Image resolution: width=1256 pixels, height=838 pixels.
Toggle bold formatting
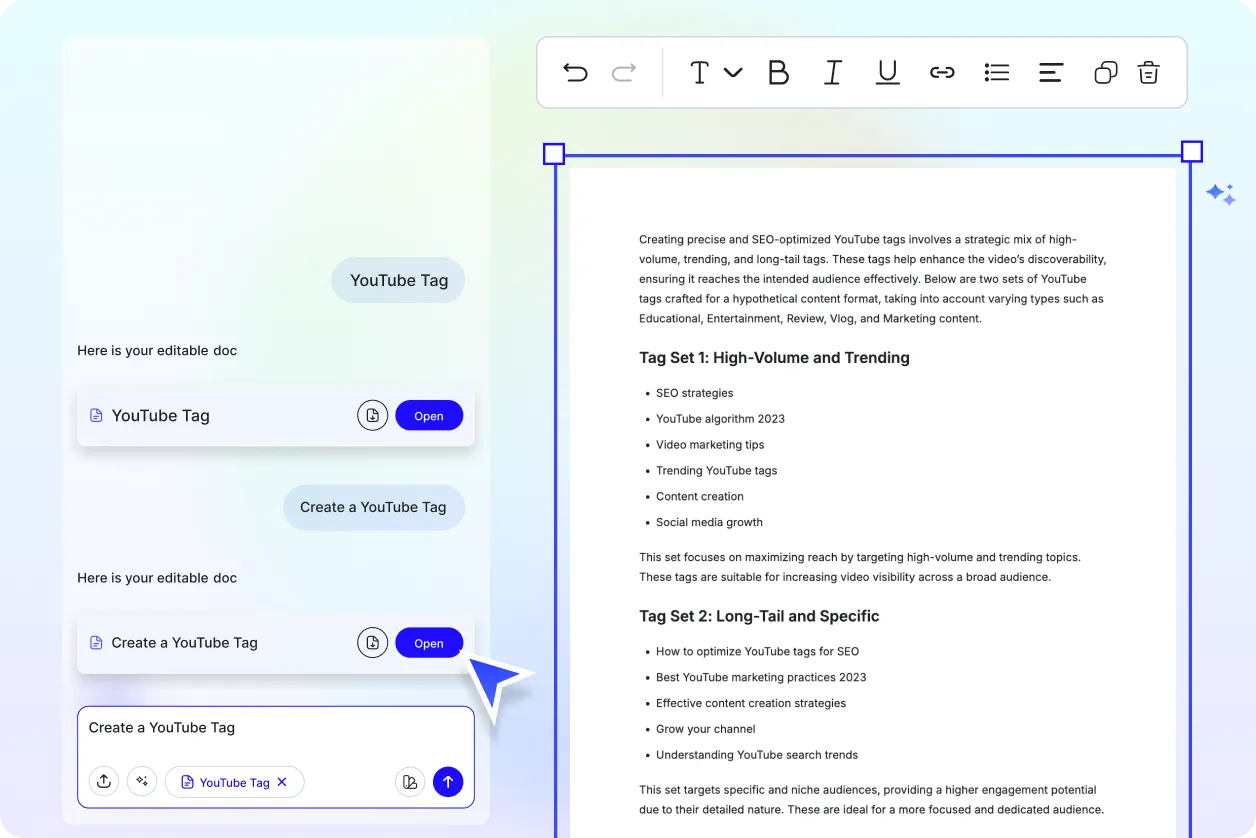pos(778,72)
